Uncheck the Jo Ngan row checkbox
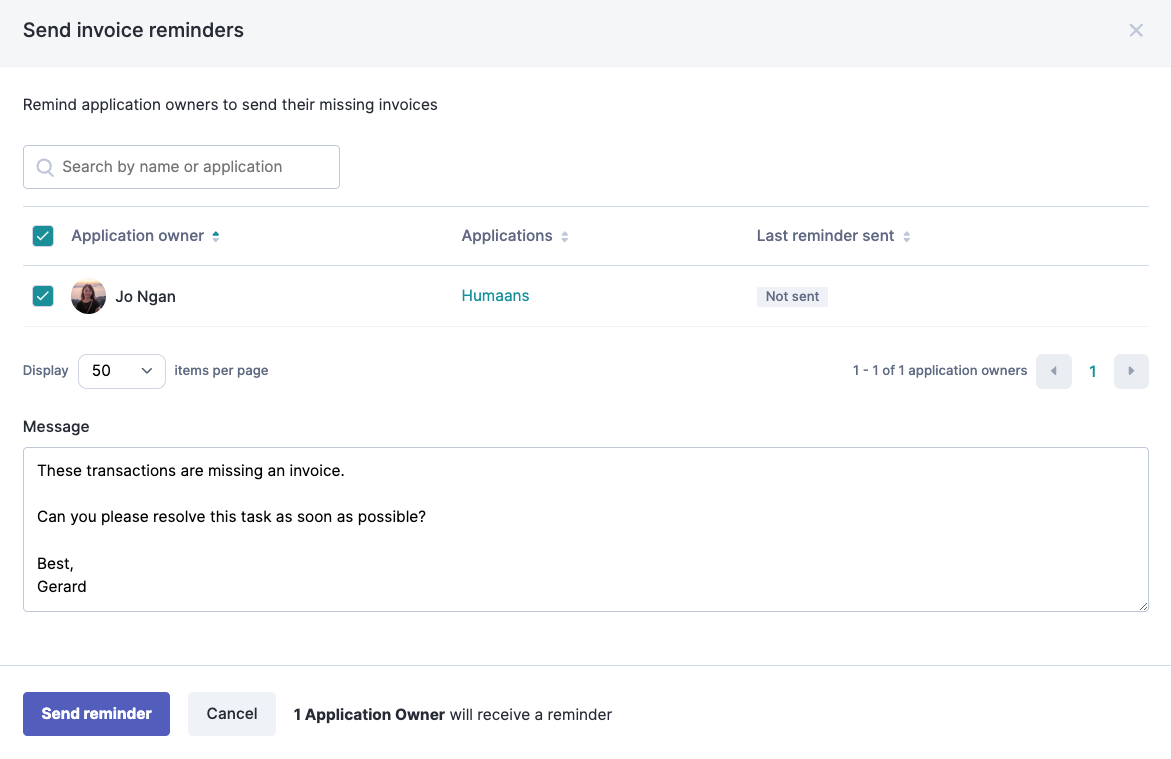 pyautogui.click(x=43, y=296)
